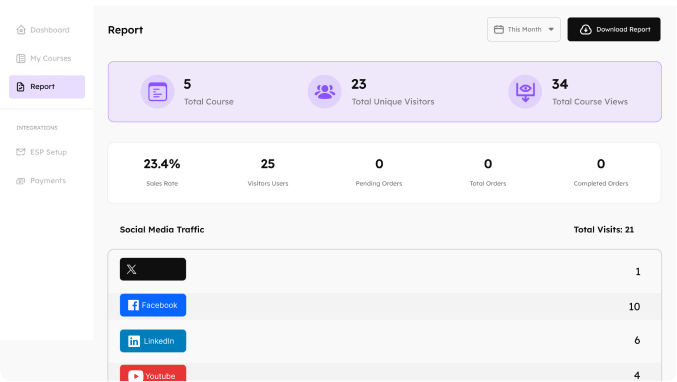Click the 34 course views number
Image resolution: width=677 pixels, height=382 pixels.
(x=560, y=84)
